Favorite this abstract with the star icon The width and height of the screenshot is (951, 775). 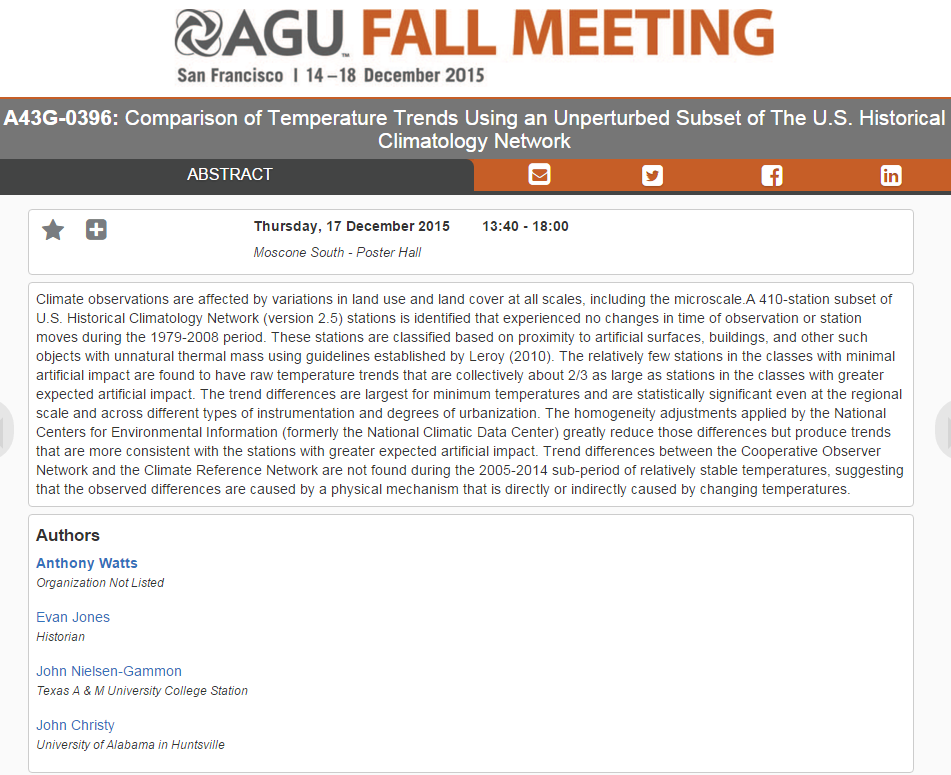pyautogui.click(x=53, y=231)
